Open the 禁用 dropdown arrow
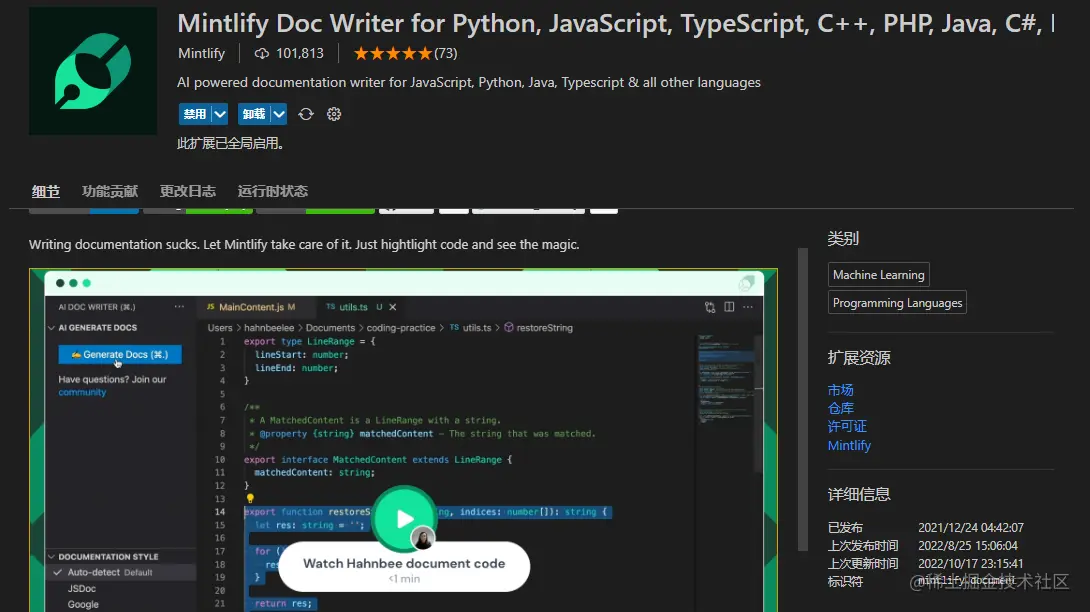Screen dimensions: 1090x612 (x=220, y=114)
